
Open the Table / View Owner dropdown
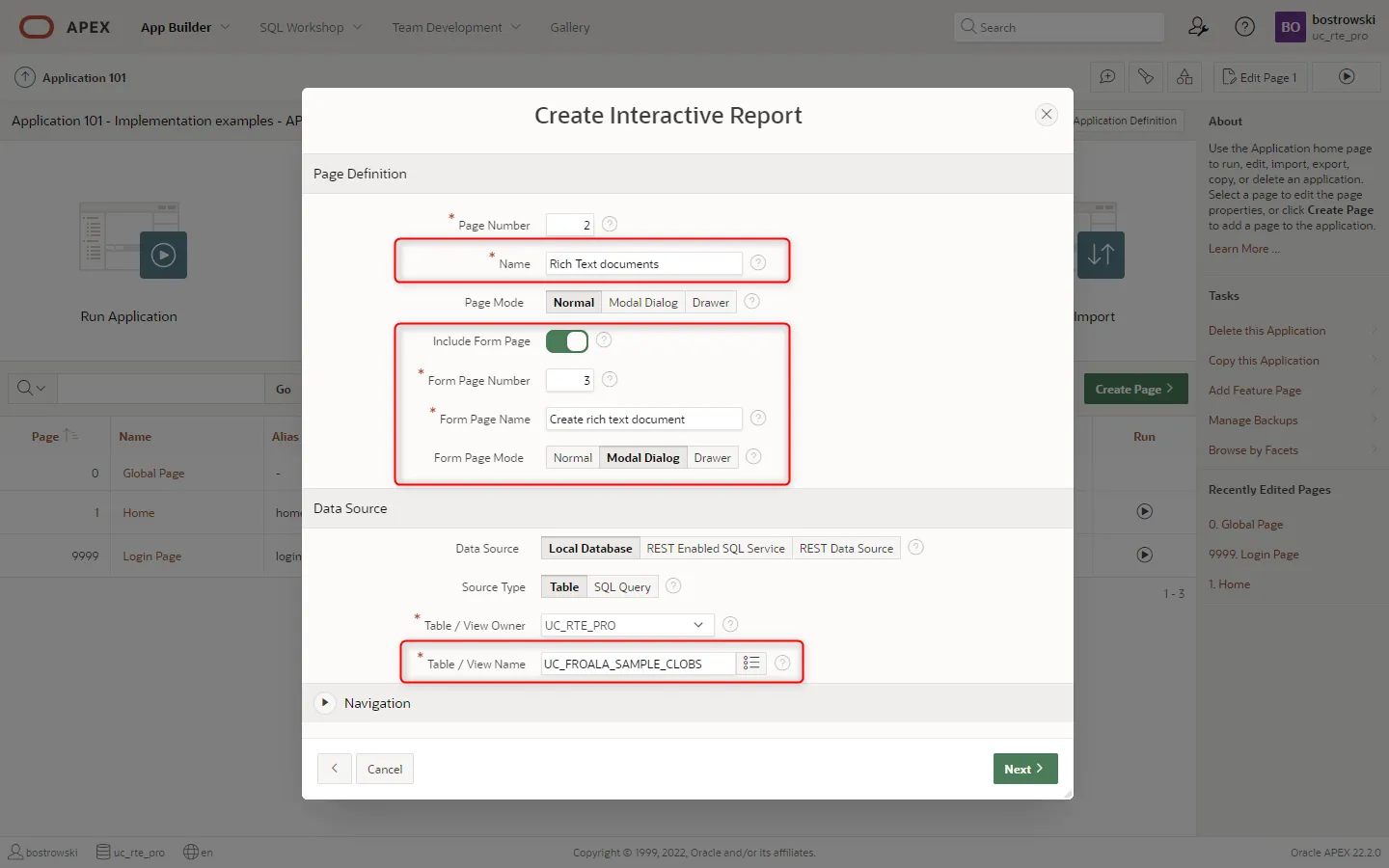pyautogui.click(x=627, y=626)
